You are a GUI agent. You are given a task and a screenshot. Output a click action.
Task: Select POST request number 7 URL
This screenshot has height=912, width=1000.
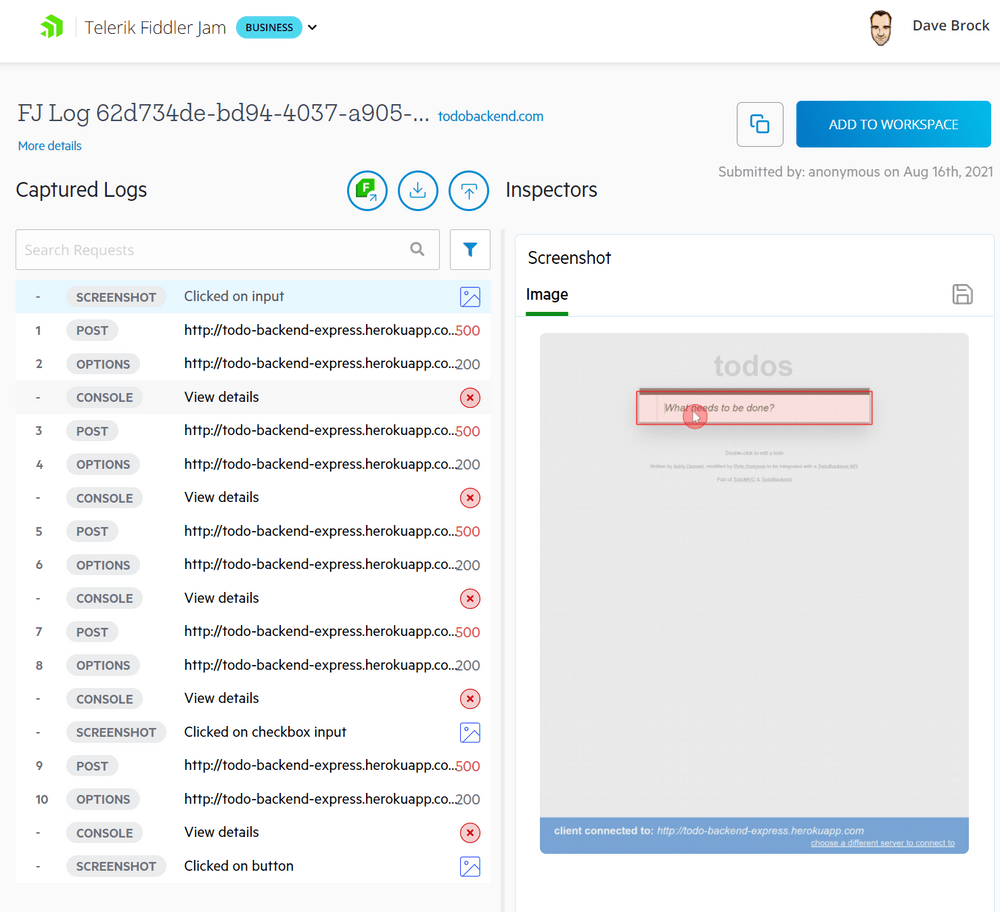tap(320, 631)
